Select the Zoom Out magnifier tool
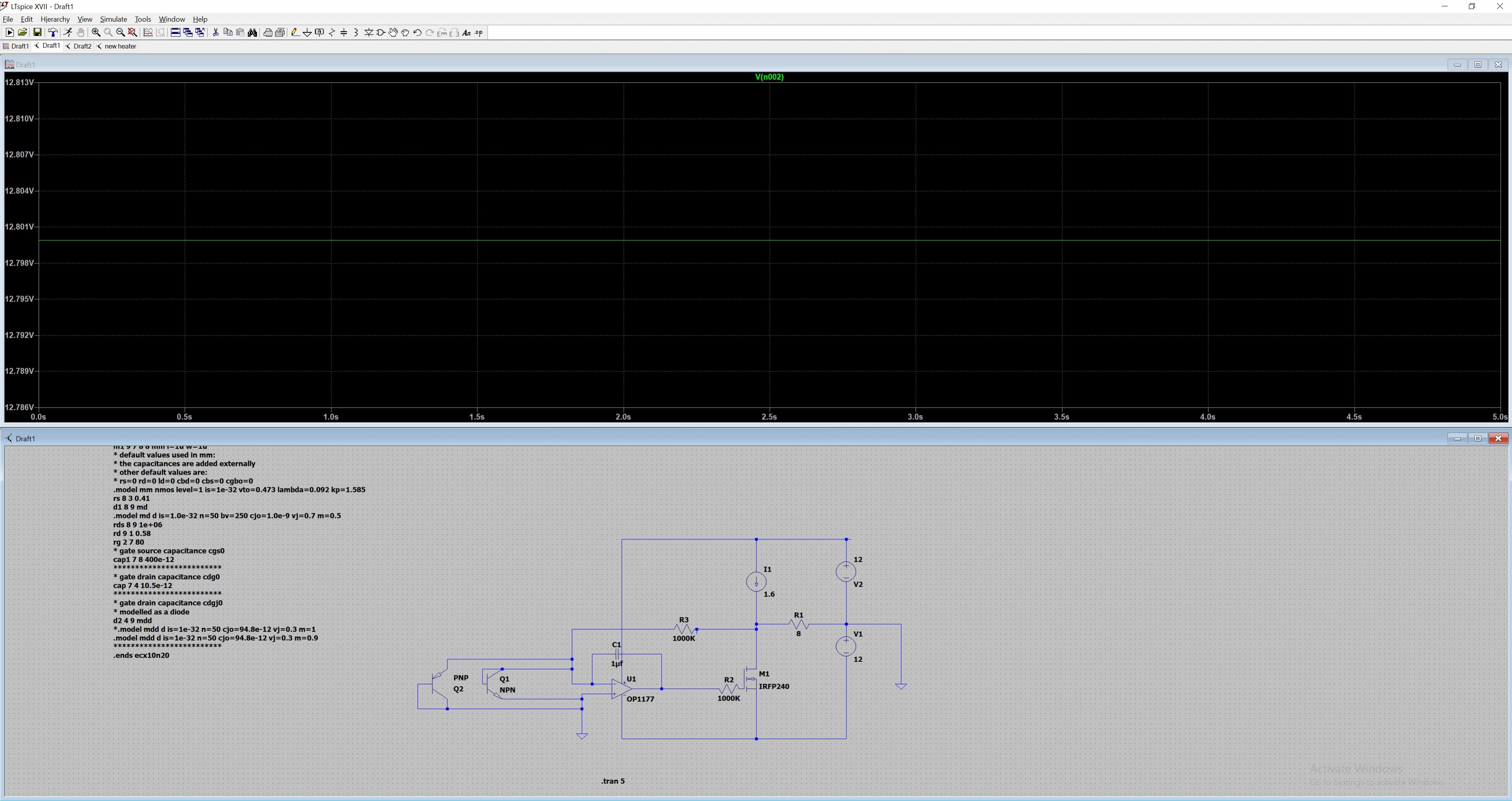This screenshot has width=1512, height=801. [120, 33]
